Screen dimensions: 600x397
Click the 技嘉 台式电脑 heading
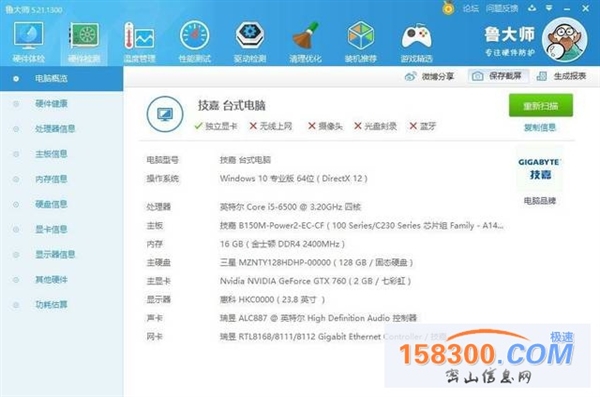(x=232, y=105)
